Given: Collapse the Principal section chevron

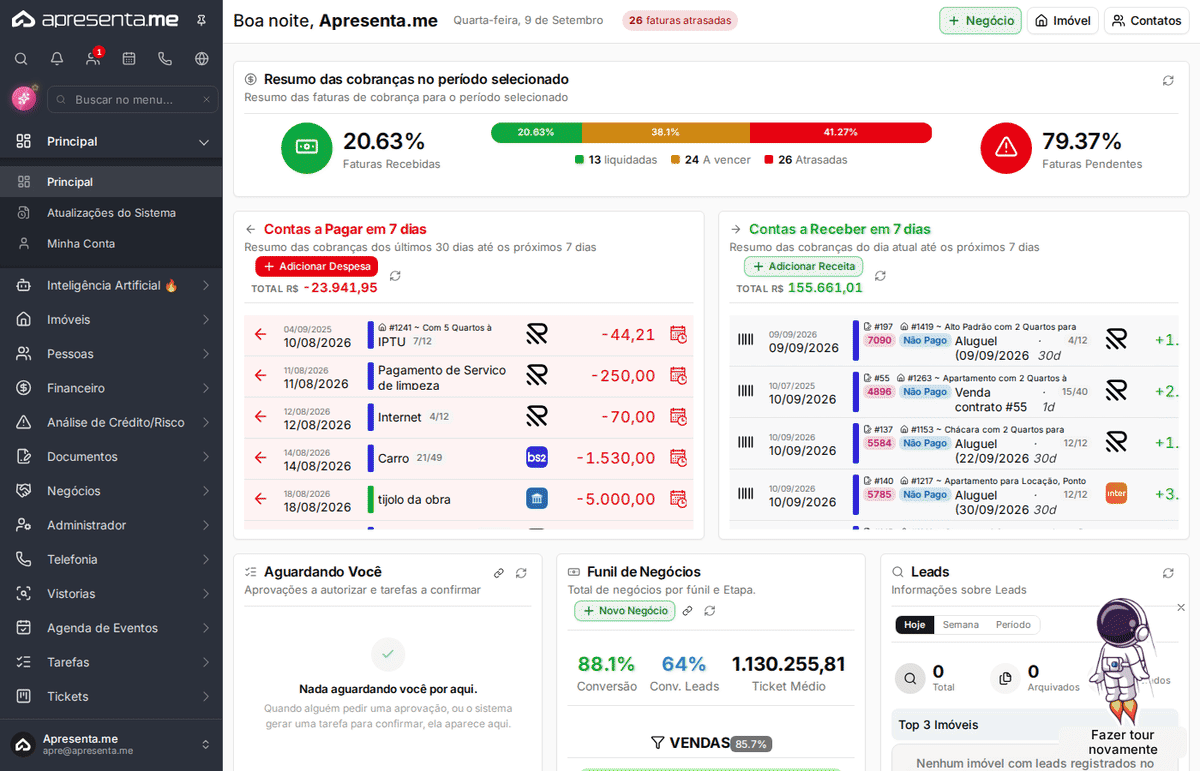Looking at the screenshot, I should point(204,142).
